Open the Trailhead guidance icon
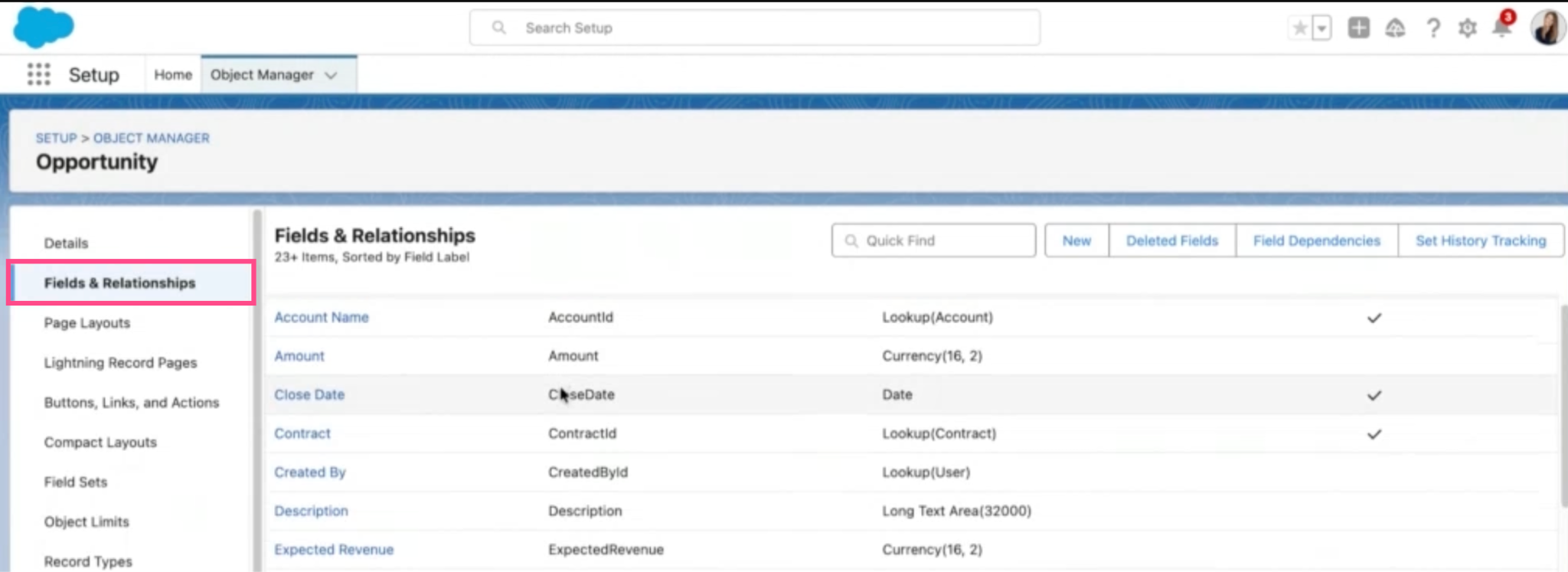Image resolution: width=1568 pixels, height=572 pixels. (1395, 28)
